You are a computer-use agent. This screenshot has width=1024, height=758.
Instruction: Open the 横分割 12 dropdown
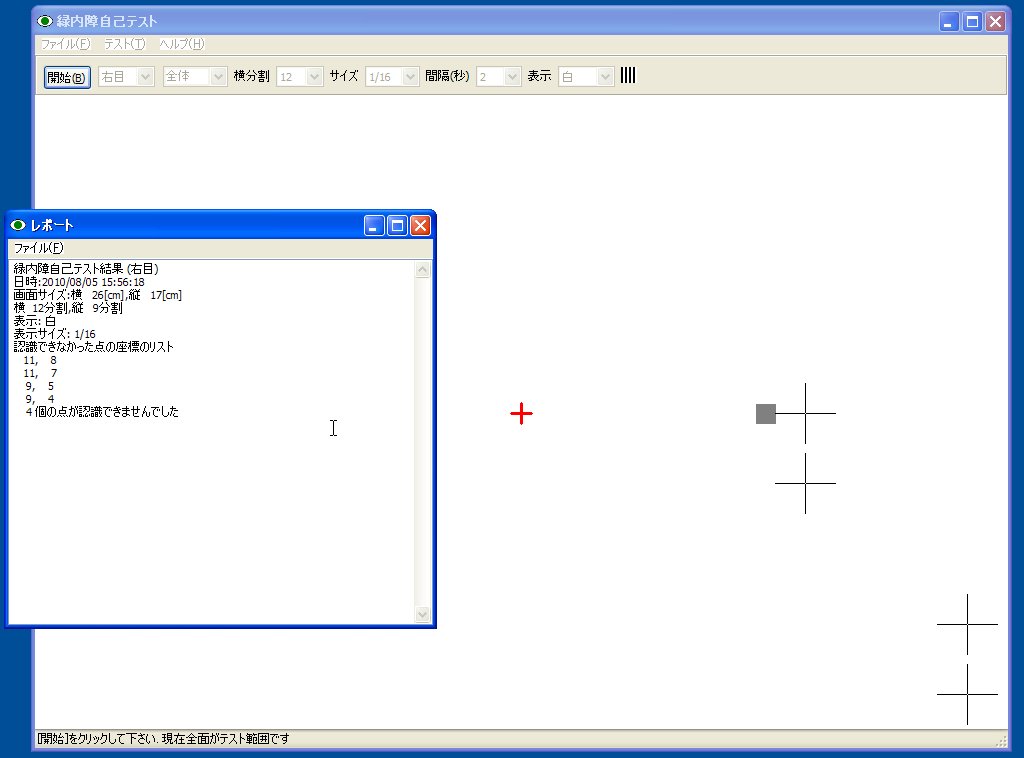pyautogui.click(x=299, y=76)
